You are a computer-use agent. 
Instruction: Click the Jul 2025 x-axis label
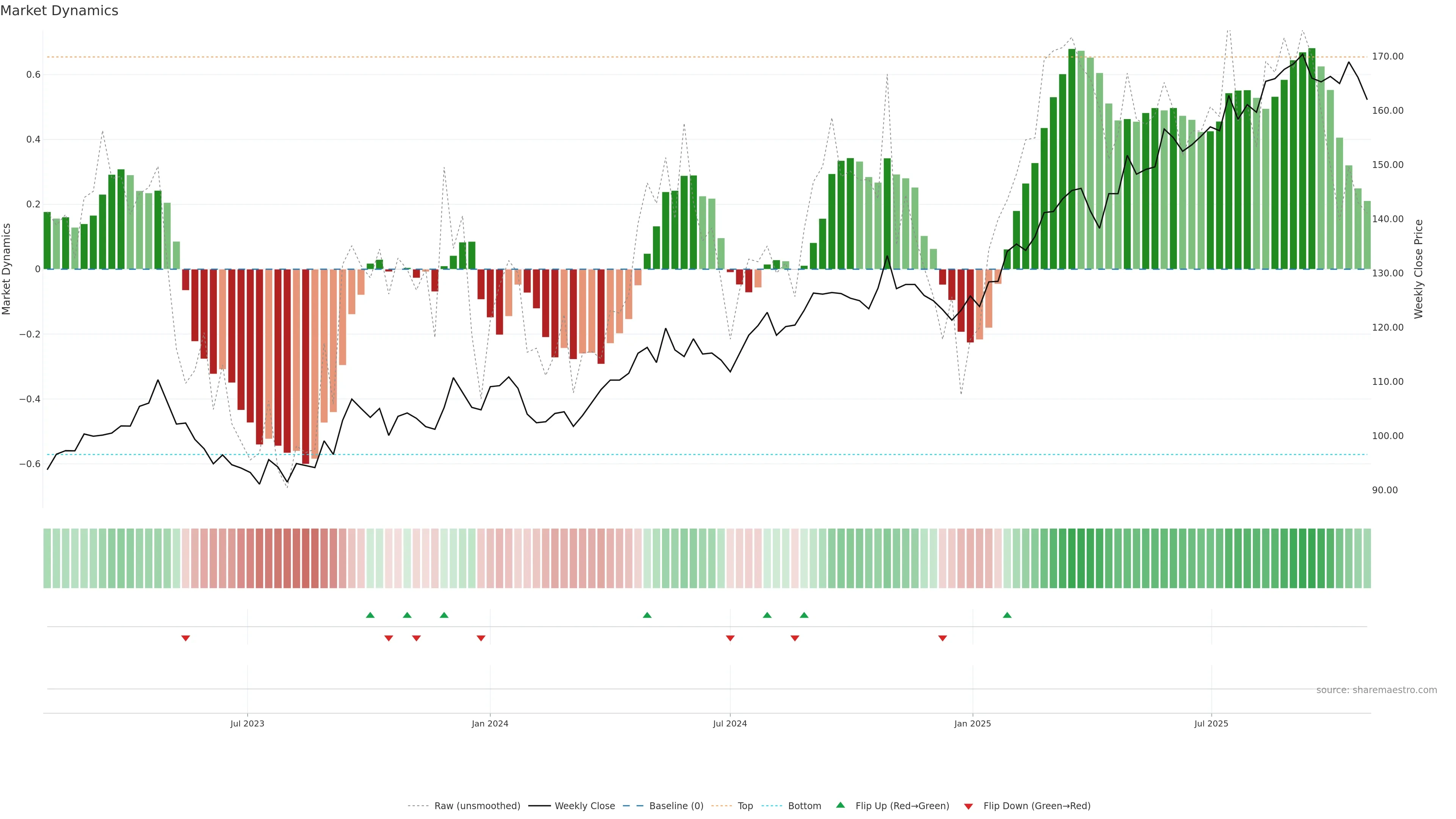[x=1211, y=723]
